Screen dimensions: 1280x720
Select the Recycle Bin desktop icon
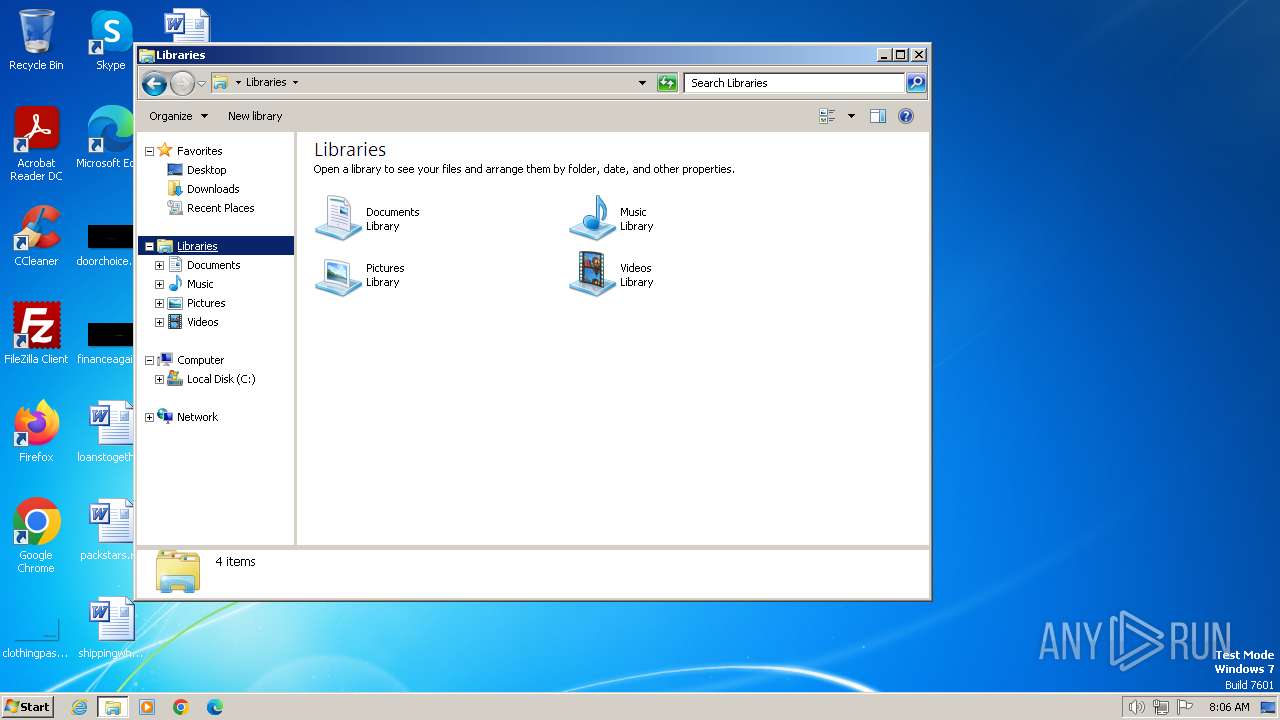coord(36,40)
